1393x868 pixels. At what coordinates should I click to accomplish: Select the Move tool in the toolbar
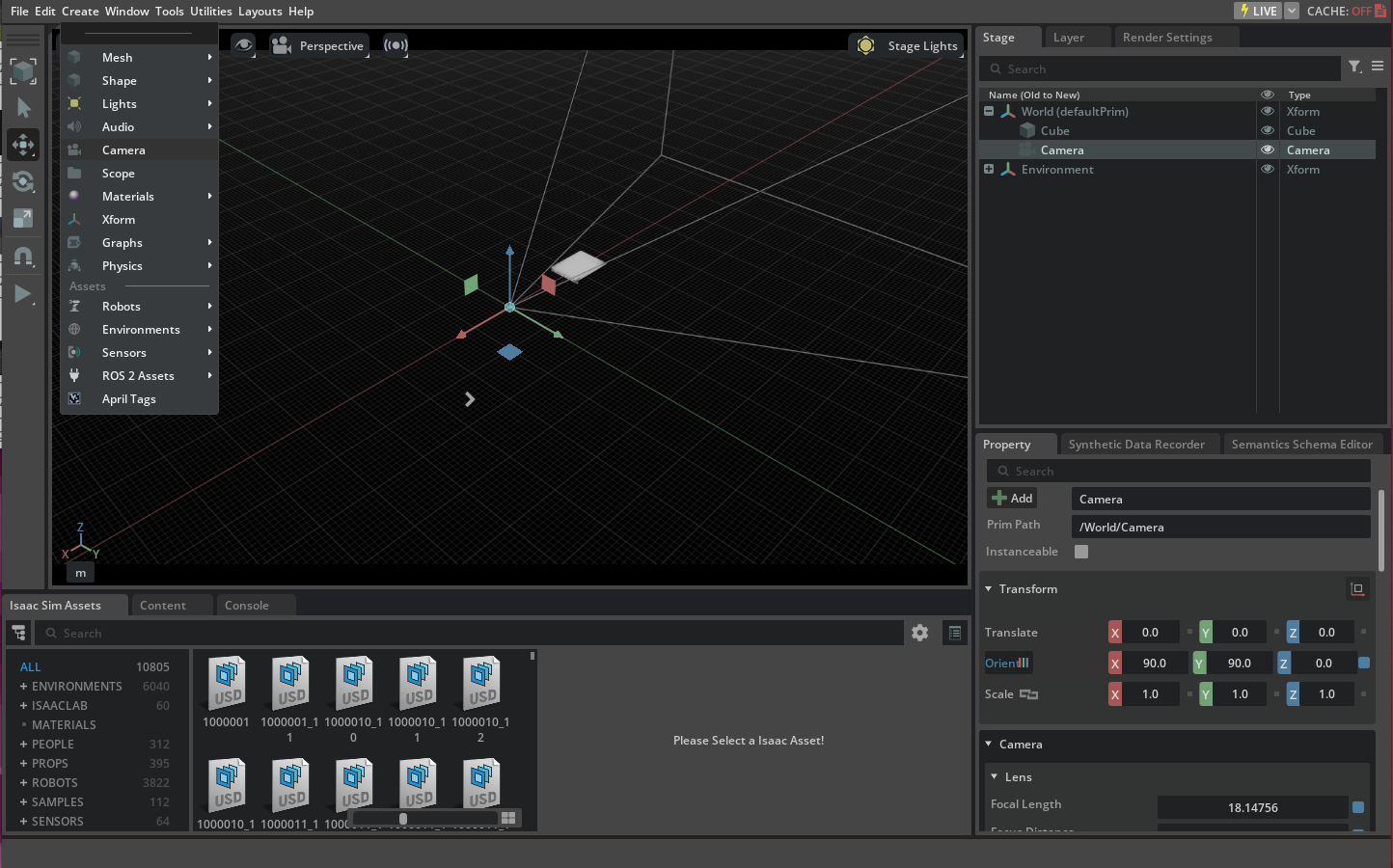pos(23,145)
